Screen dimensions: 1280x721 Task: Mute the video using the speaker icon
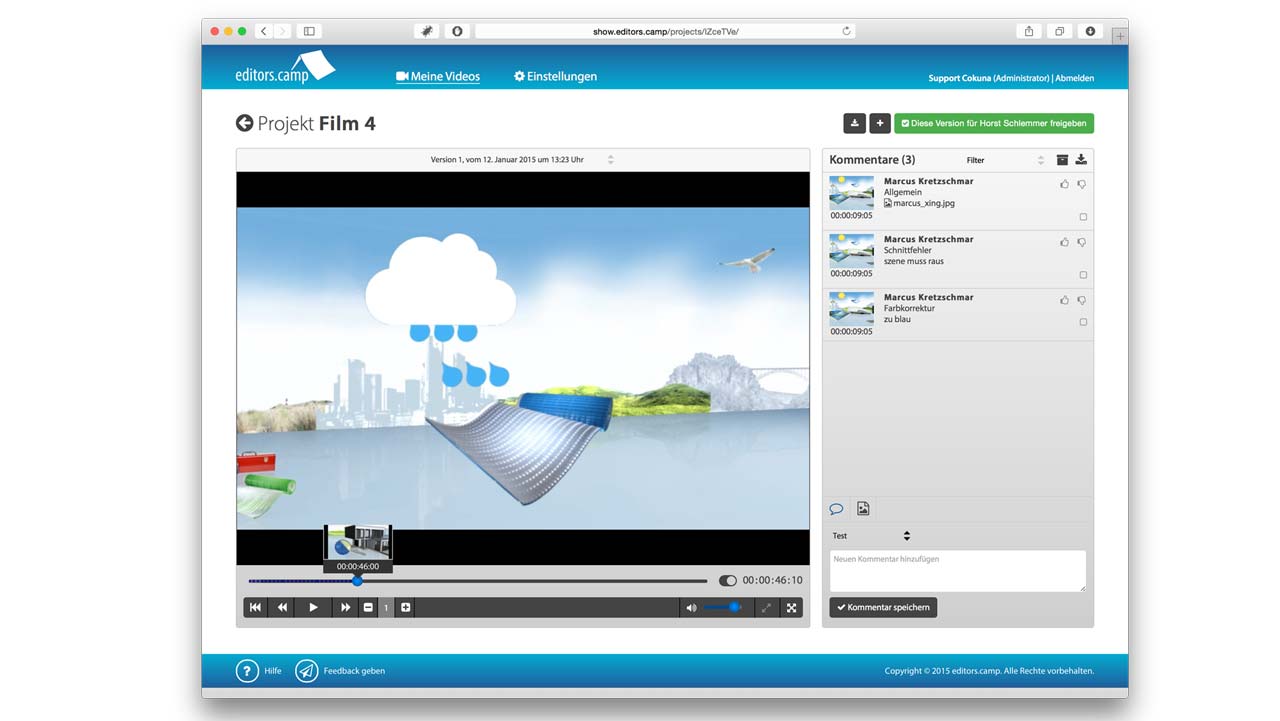tap(690, 607)
